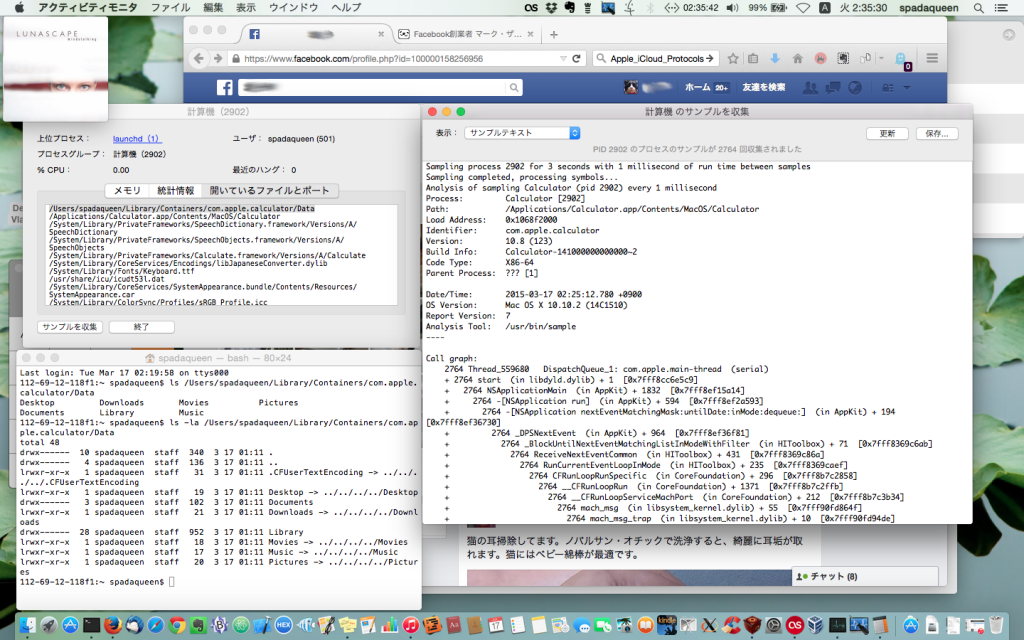This screenshot has width=1024, height=640.
Task: Open a new Firefox tab
Action: pos(554,35)
